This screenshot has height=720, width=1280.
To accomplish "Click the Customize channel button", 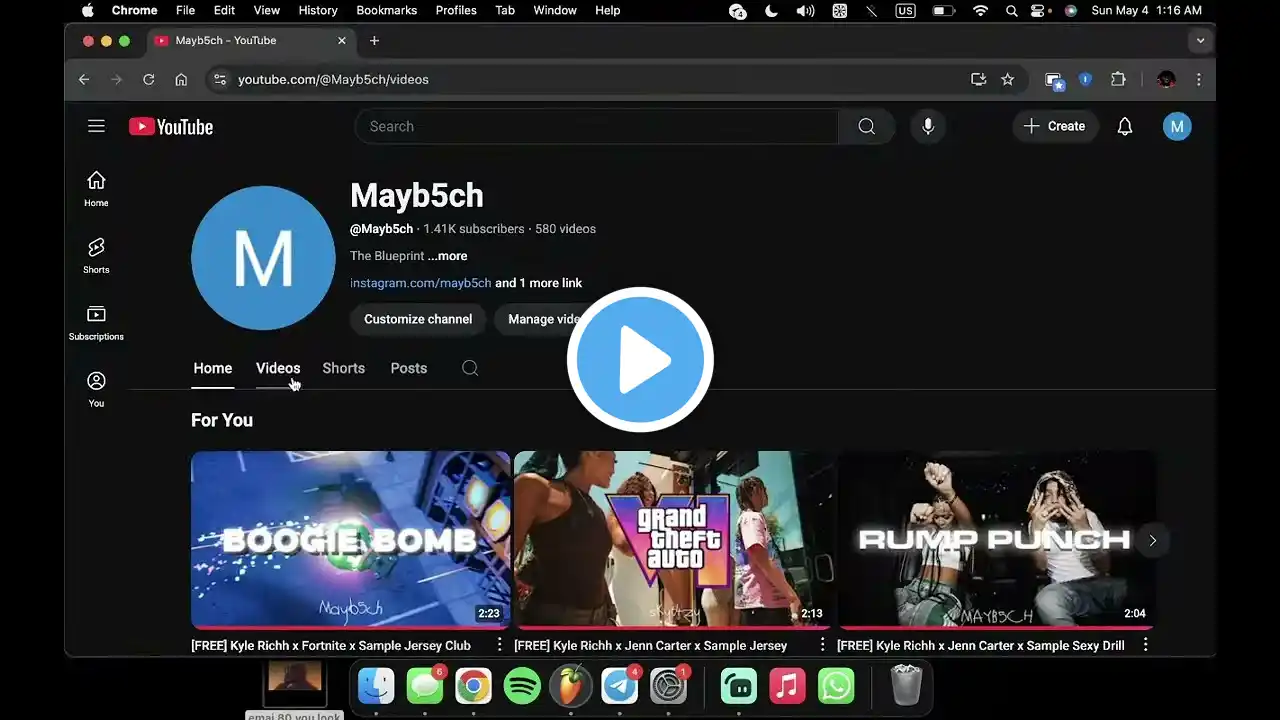I will coord(418,319).
